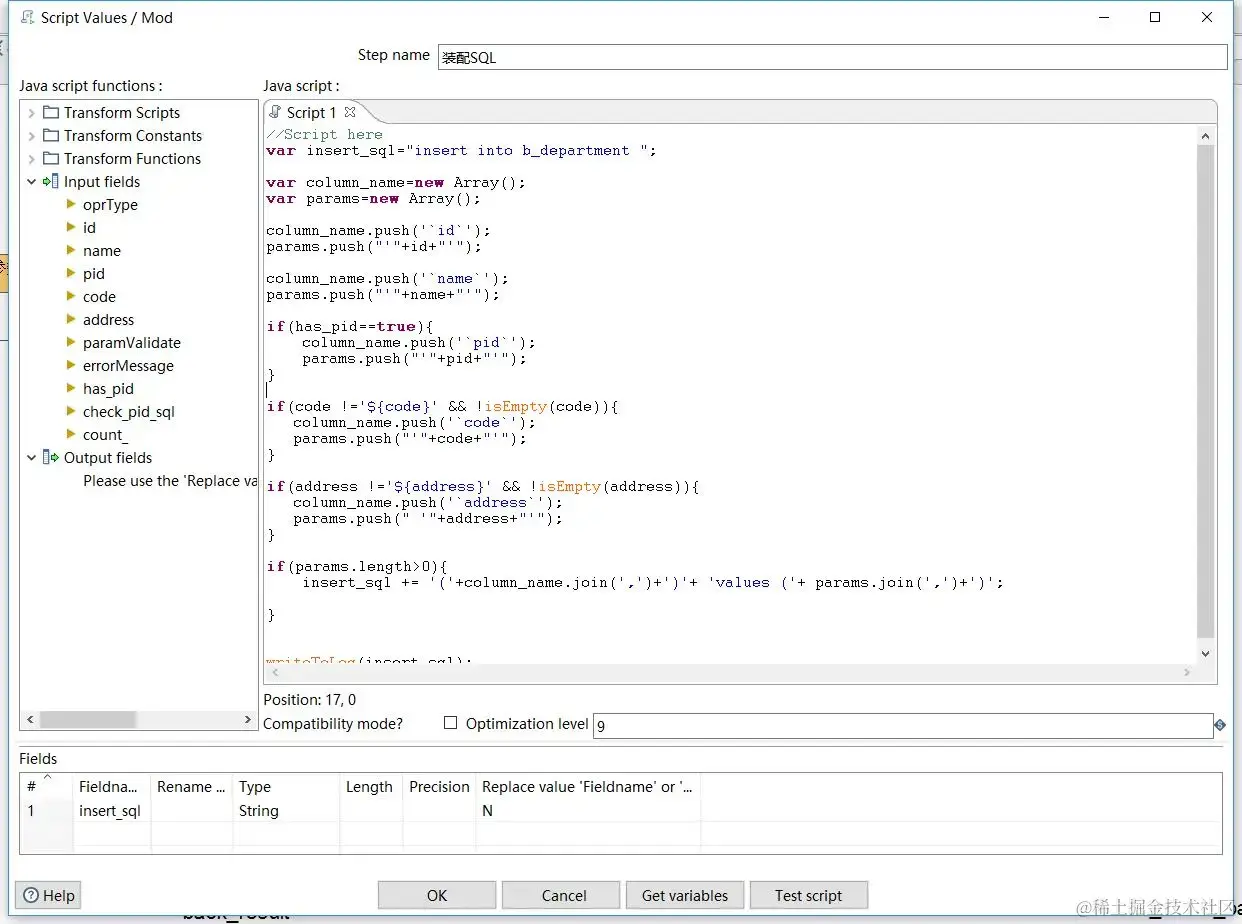Click the Replace value column header
1242x924 pixels.
click(x=588, y=787)
